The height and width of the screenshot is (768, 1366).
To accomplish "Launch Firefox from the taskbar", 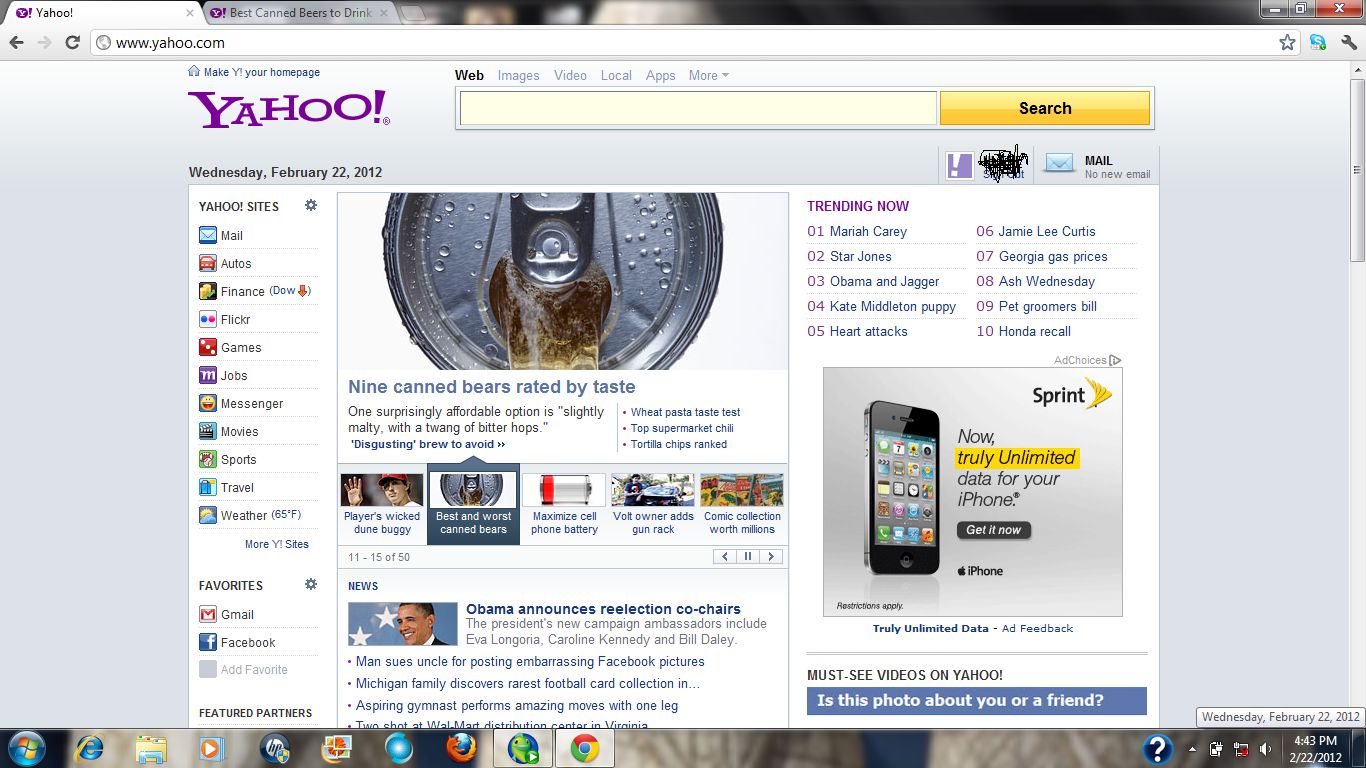I will [x=461, y=748].
